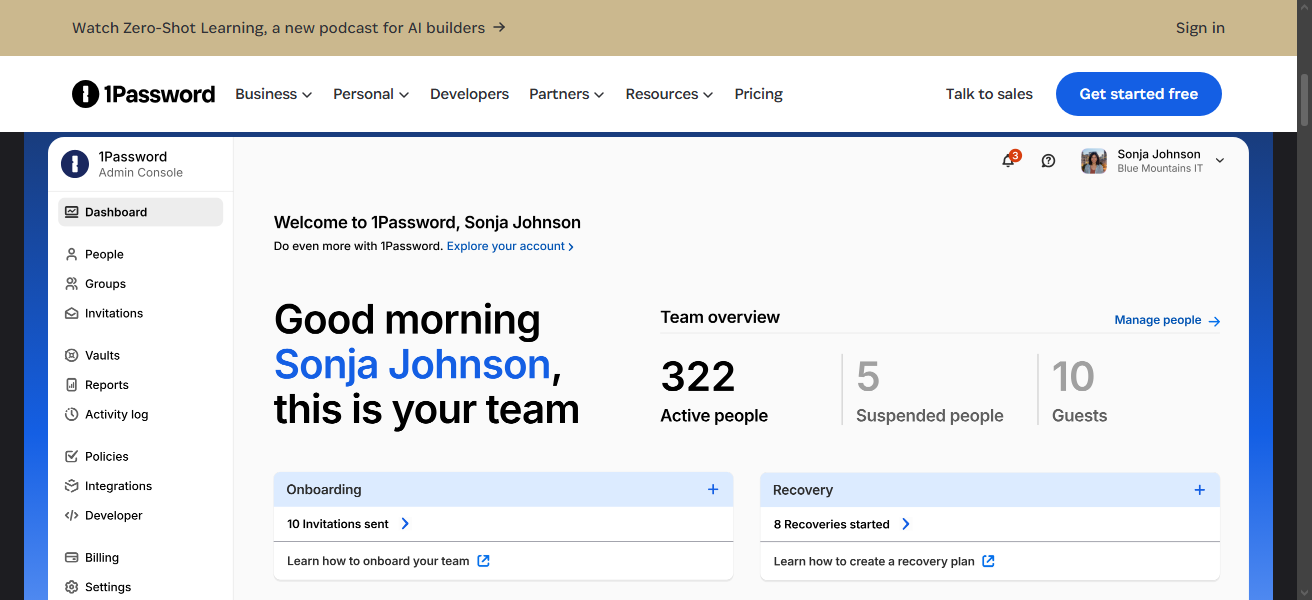Screen dimensions: 1312x600
Task: Select the Dashboard icon in the sidebar
Action: click(x=72, y=212)
